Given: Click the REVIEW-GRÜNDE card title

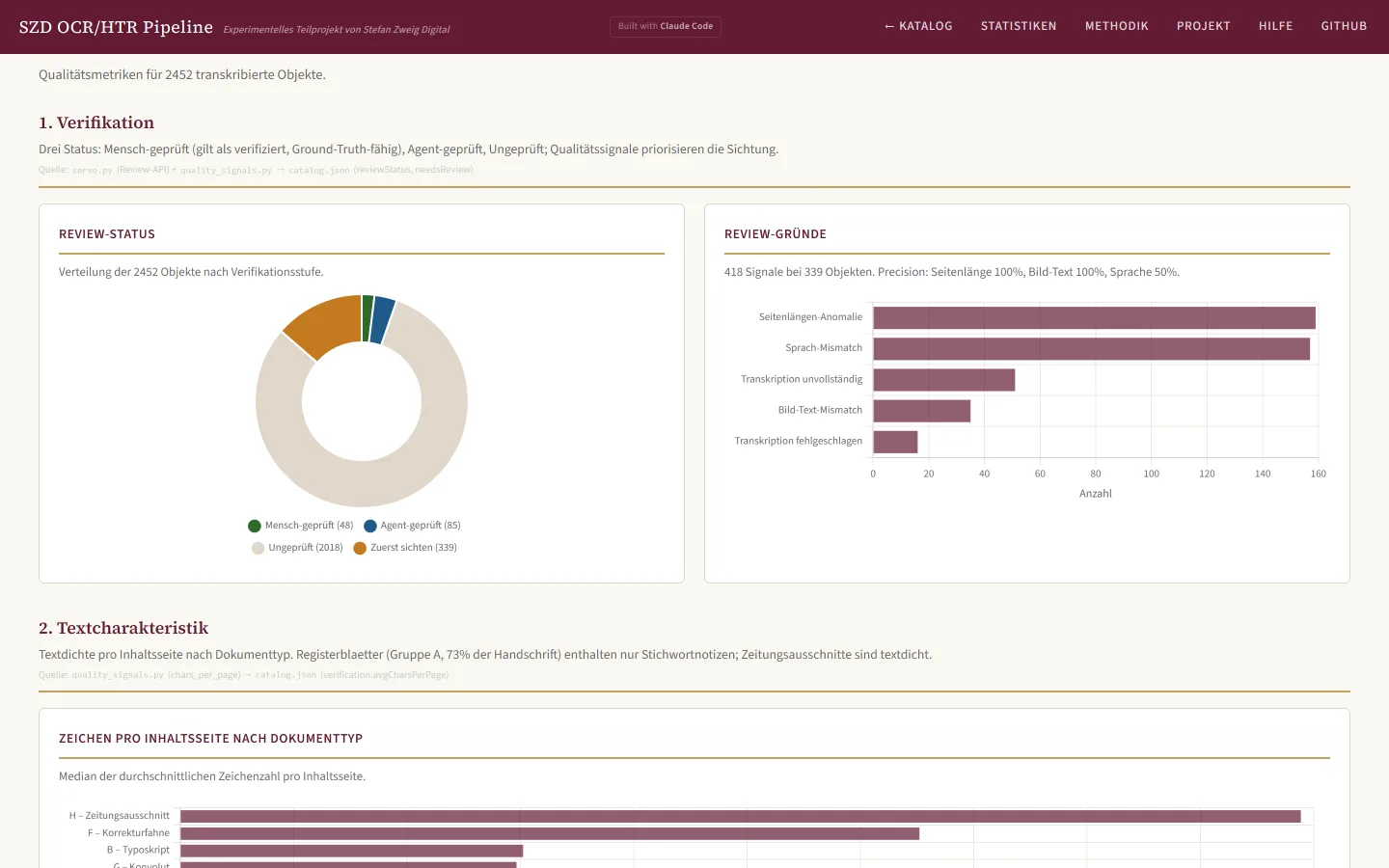Looking at the screenshot, I should pos(776,234).
